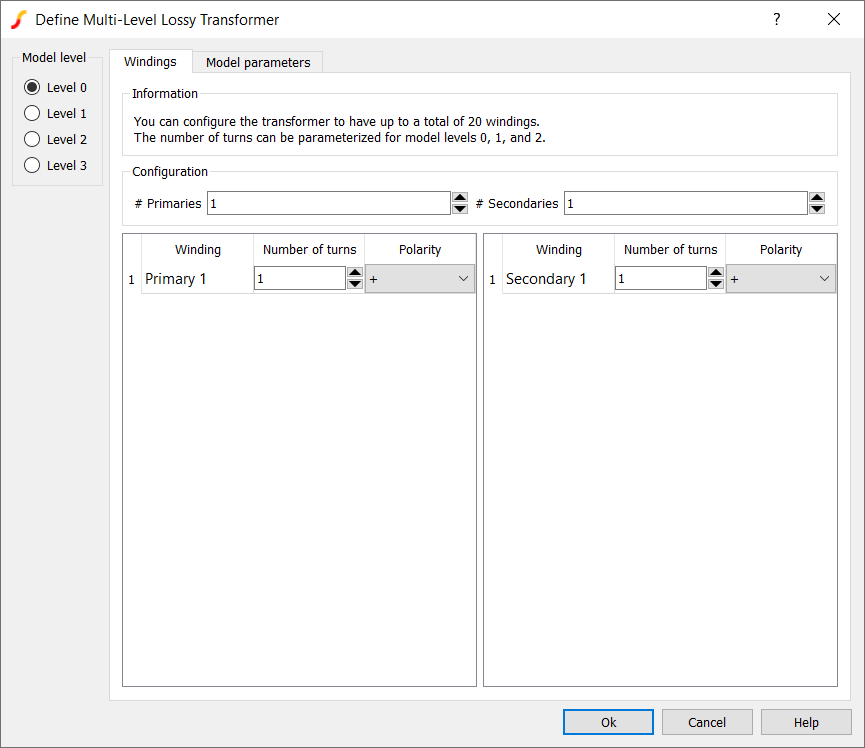Confirm the dialog with Ok
Viewport: 865px width, 748px height.
click(608, 722)
